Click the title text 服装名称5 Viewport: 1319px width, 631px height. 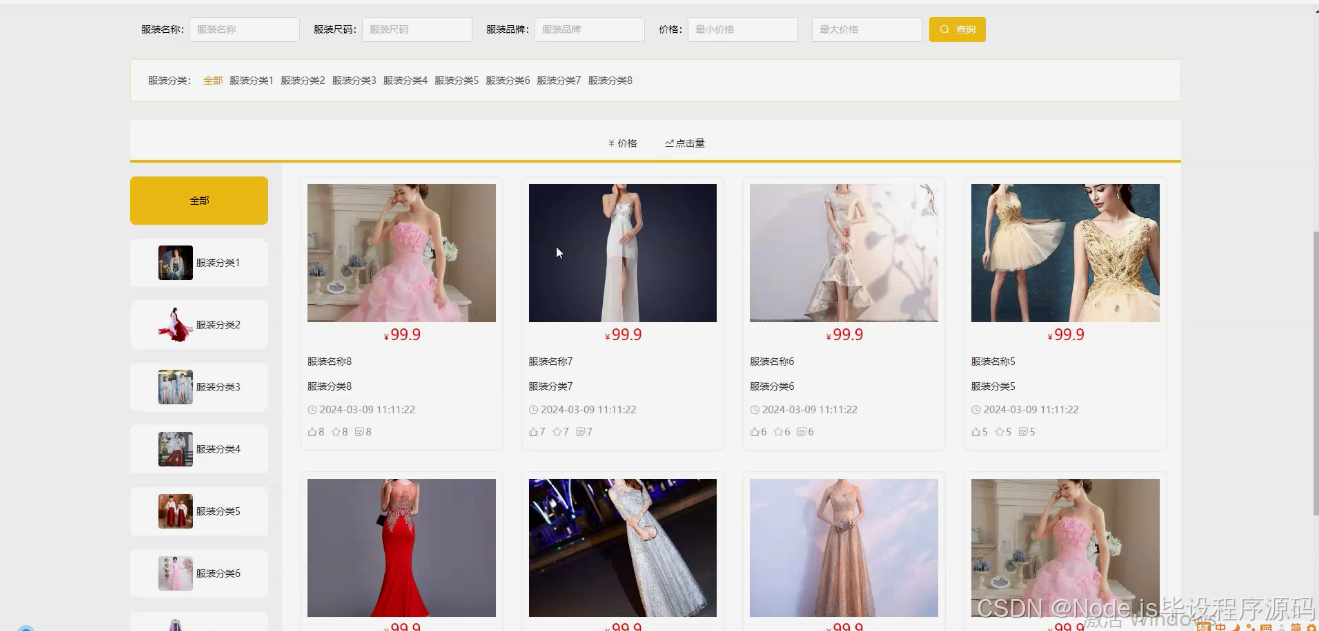[993, 362]
